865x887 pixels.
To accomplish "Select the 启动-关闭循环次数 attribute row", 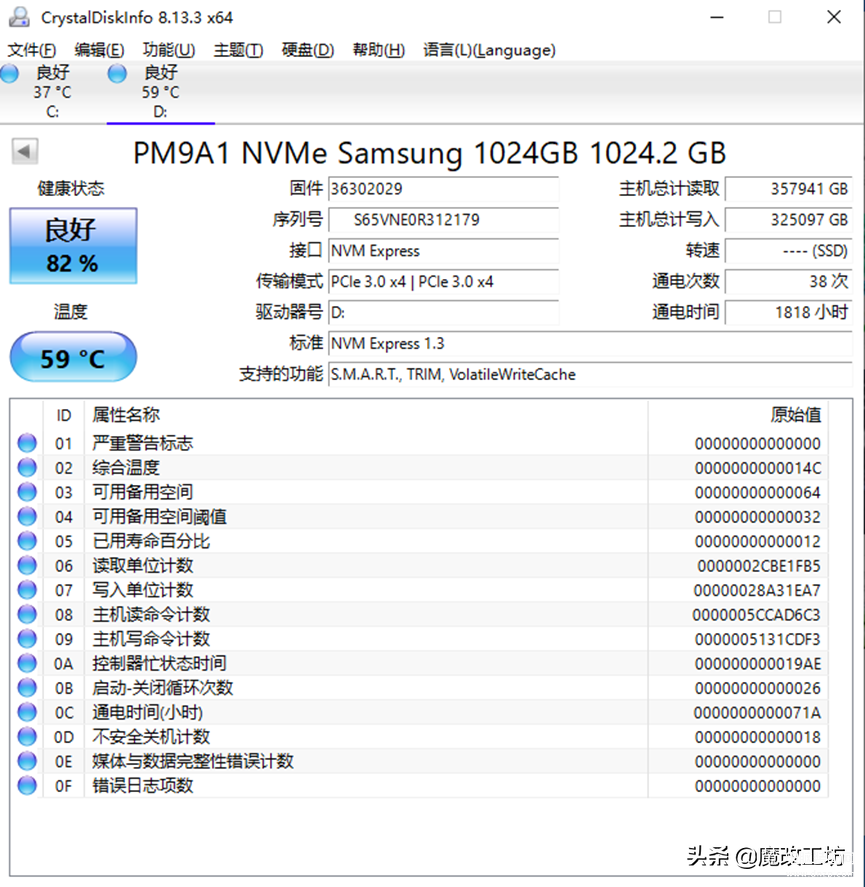I will [x=419, y=688].
